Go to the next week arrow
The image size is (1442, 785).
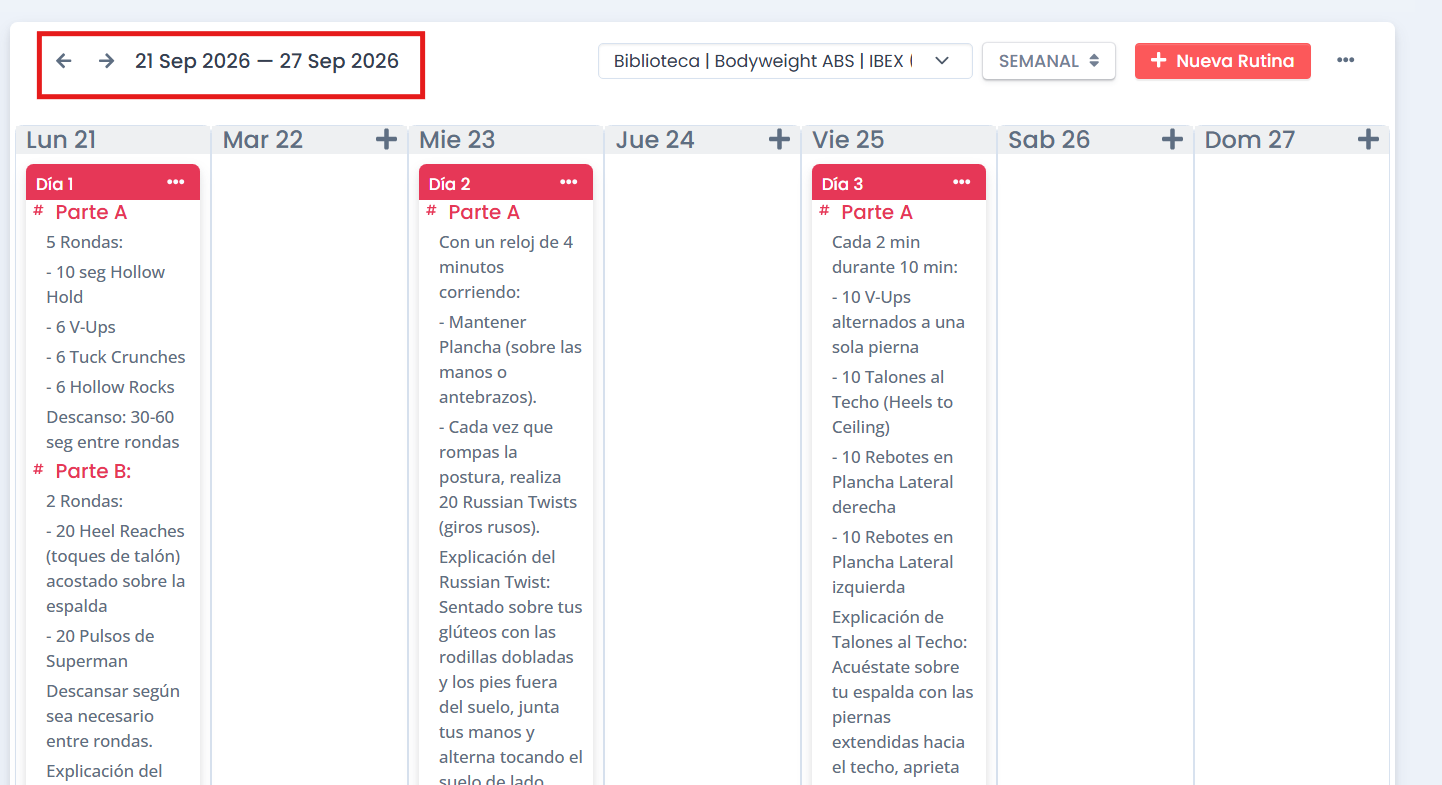tap(107, 61)
